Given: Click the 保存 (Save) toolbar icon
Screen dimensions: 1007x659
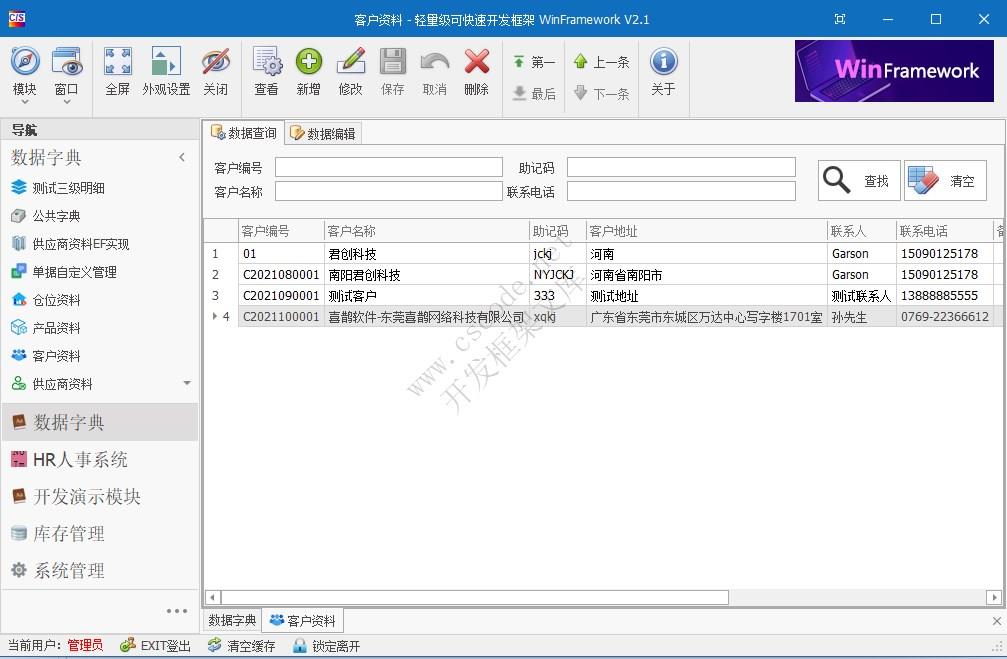Looking at the screenshot, I should (x=393, y=70).
